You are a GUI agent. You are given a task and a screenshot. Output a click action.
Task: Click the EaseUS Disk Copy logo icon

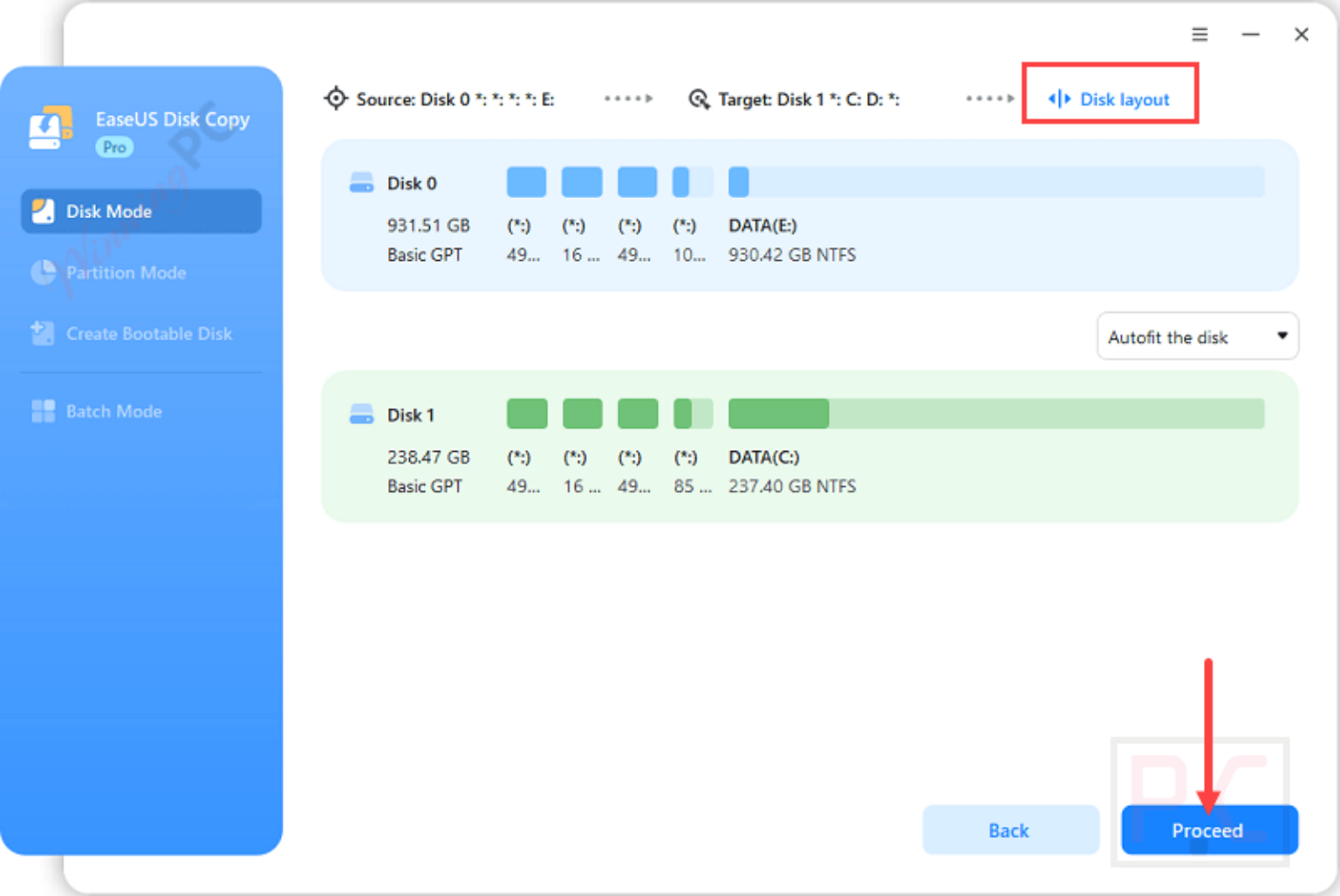coord(48,128)
